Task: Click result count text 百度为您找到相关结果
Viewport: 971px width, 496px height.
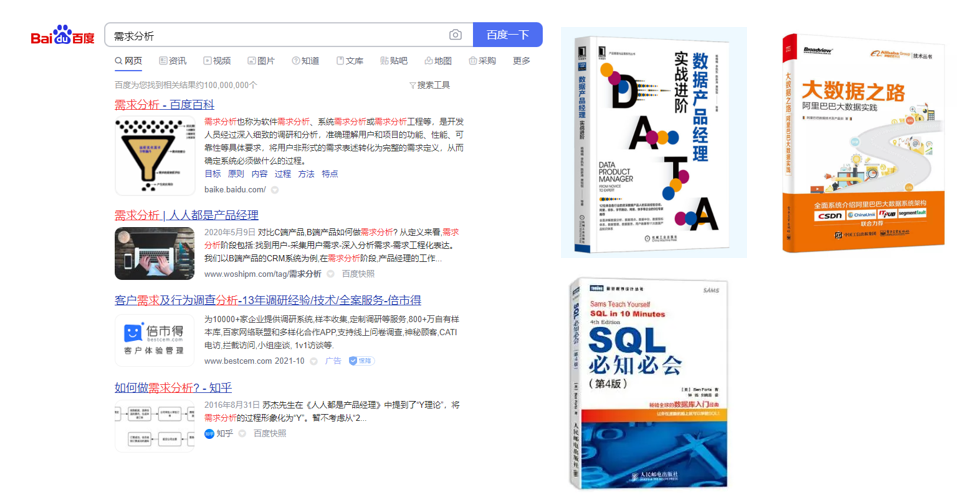Action: (186, 85)
